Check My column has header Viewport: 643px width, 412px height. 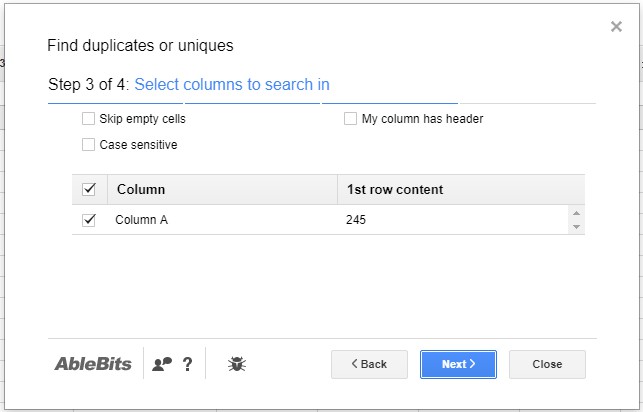tap(351, 119)
